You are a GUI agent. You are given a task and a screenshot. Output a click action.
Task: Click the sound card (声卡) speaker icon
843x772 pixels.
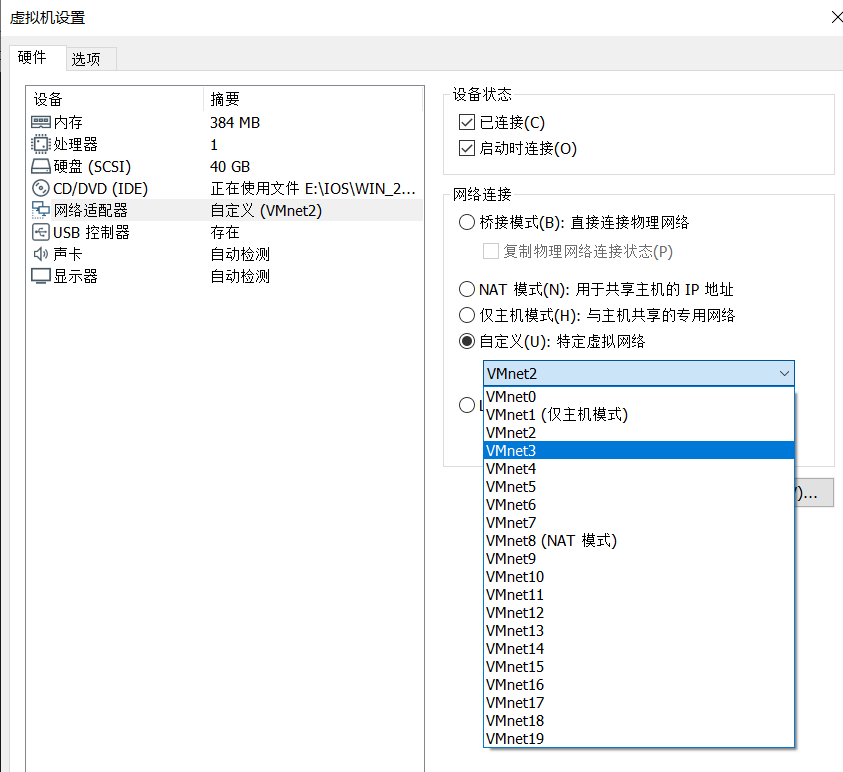point(41,254)
